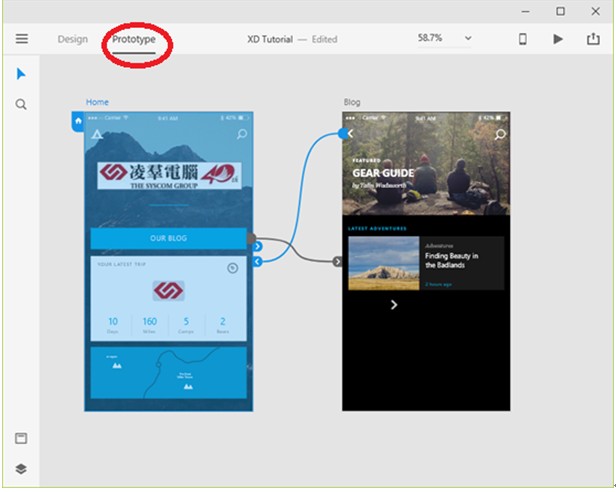Click the 5 Camps statistic
The image size is (616, 492).
point(186,325)
